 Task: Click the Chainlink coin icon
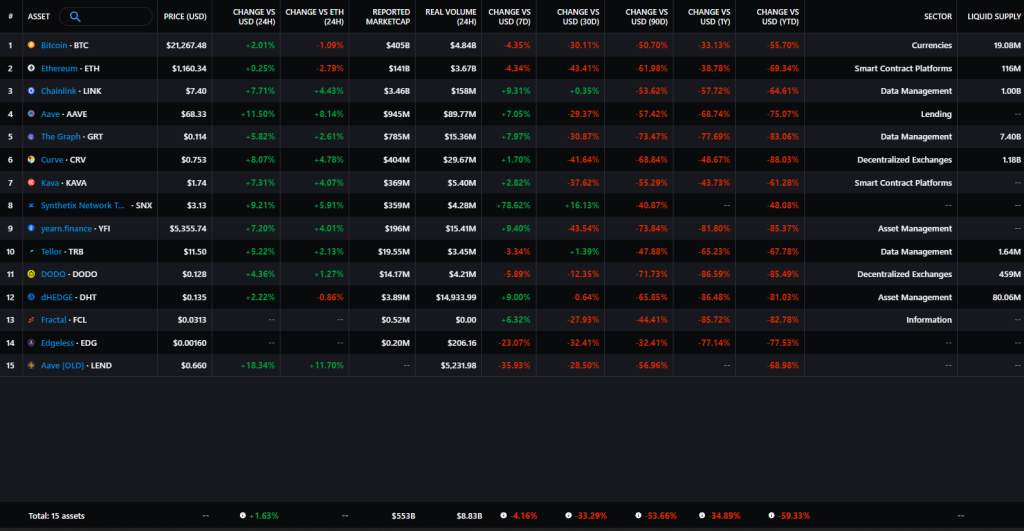pos(31,91)
